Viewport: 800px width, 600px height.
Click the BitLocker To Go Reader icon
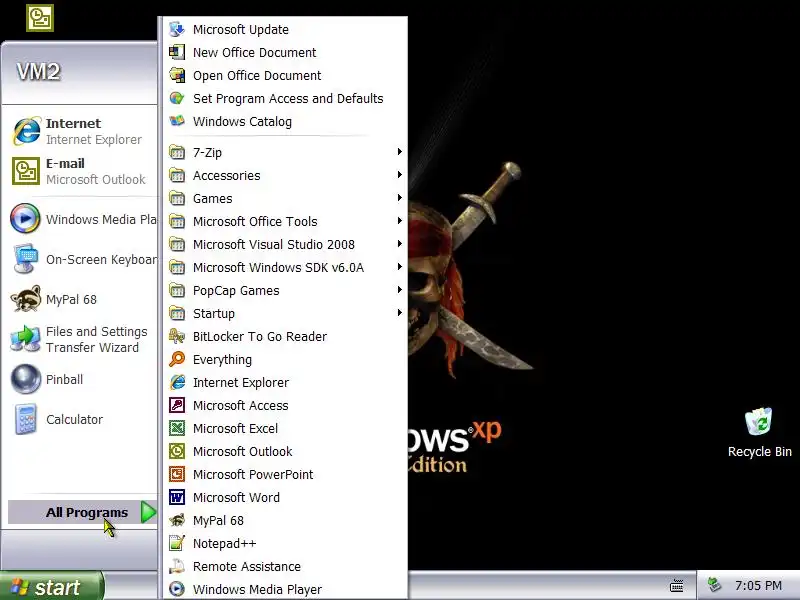pyautogui.click(x=177, y=336)
